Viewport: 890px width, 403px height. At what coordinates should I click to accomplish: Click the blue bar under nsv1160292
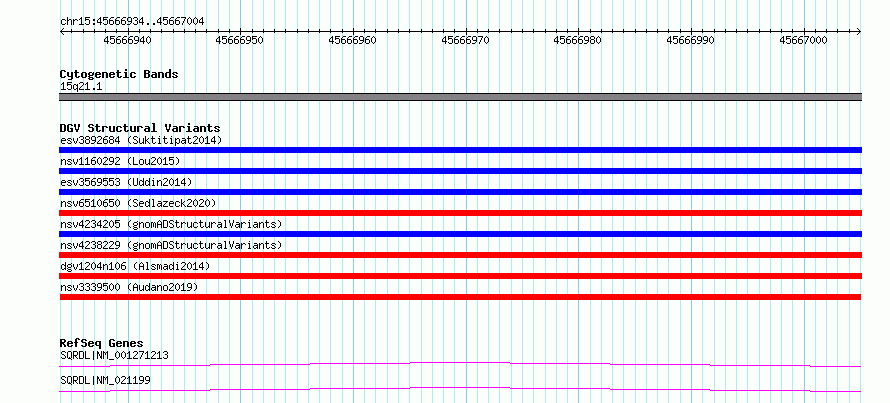point(460,171)
